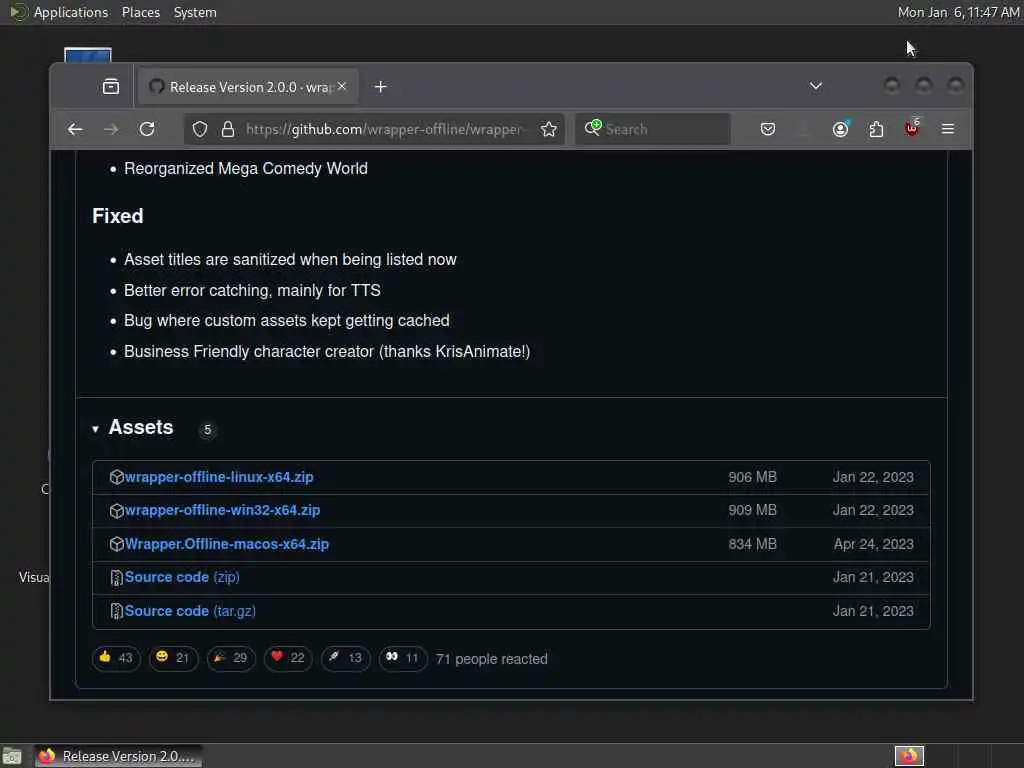Viewport: 1024px width, 768px height.
Task: Click the '906 MB' file size
Action: click(752, 477)
